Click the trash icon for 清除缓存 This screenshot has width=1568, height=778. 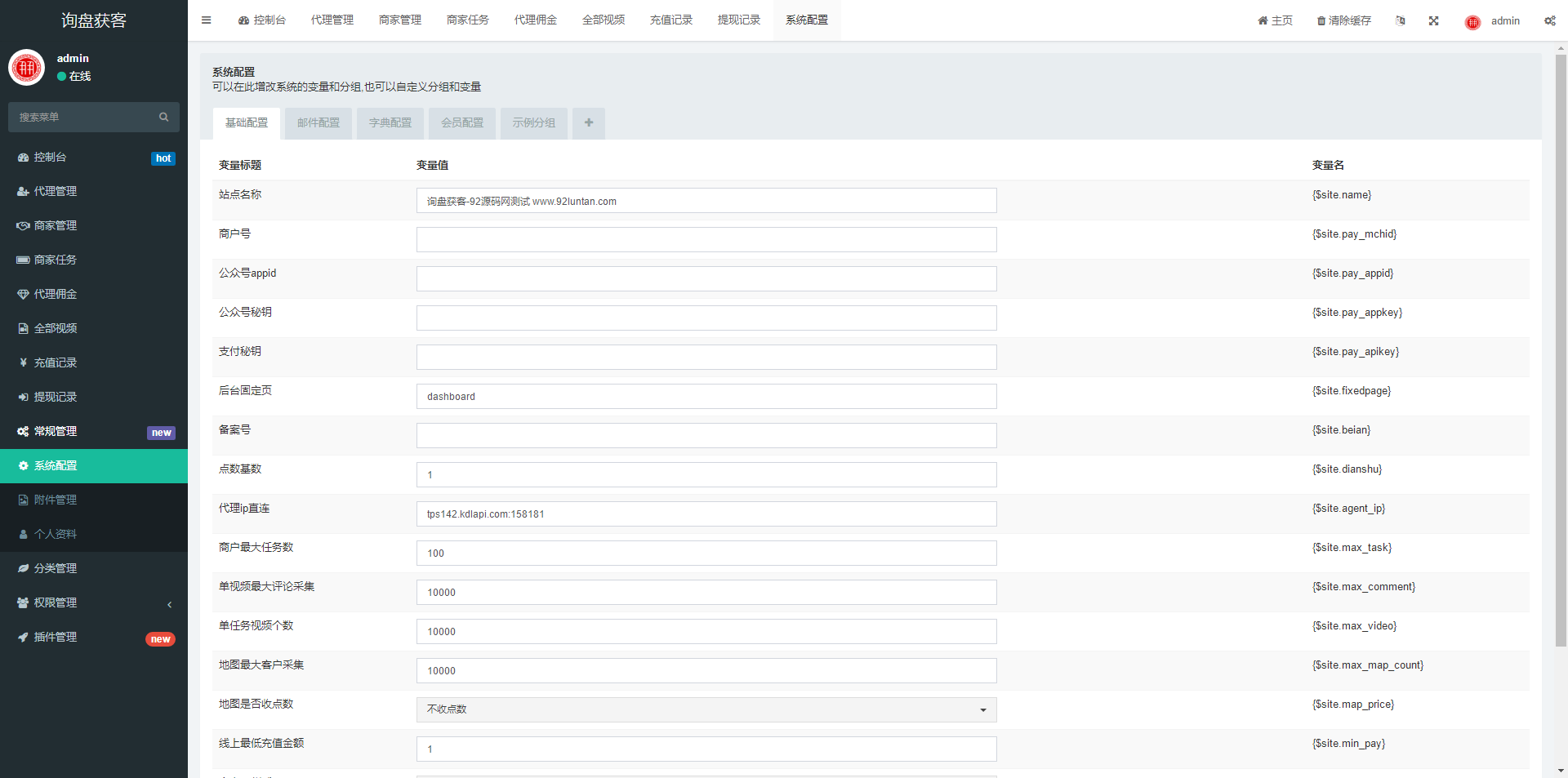pyautogui.click(x=1321, y=21)
